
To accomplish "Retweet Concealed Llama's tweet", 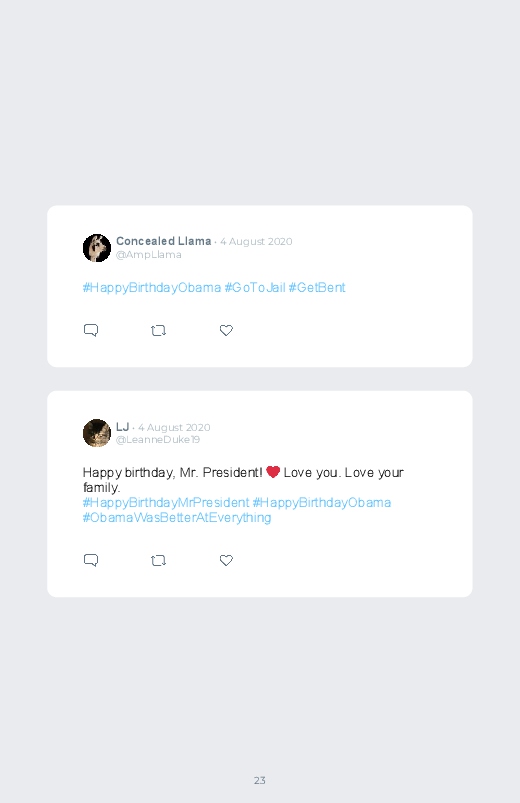I will pyautogui.click(x=158, y=331).
